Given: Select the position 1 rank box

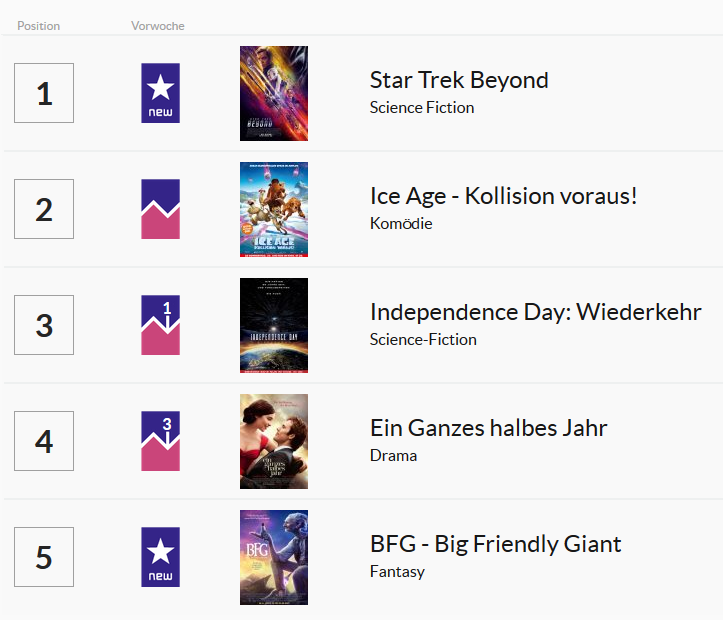Looking at the screenshot, I should (x=44, y=93).
